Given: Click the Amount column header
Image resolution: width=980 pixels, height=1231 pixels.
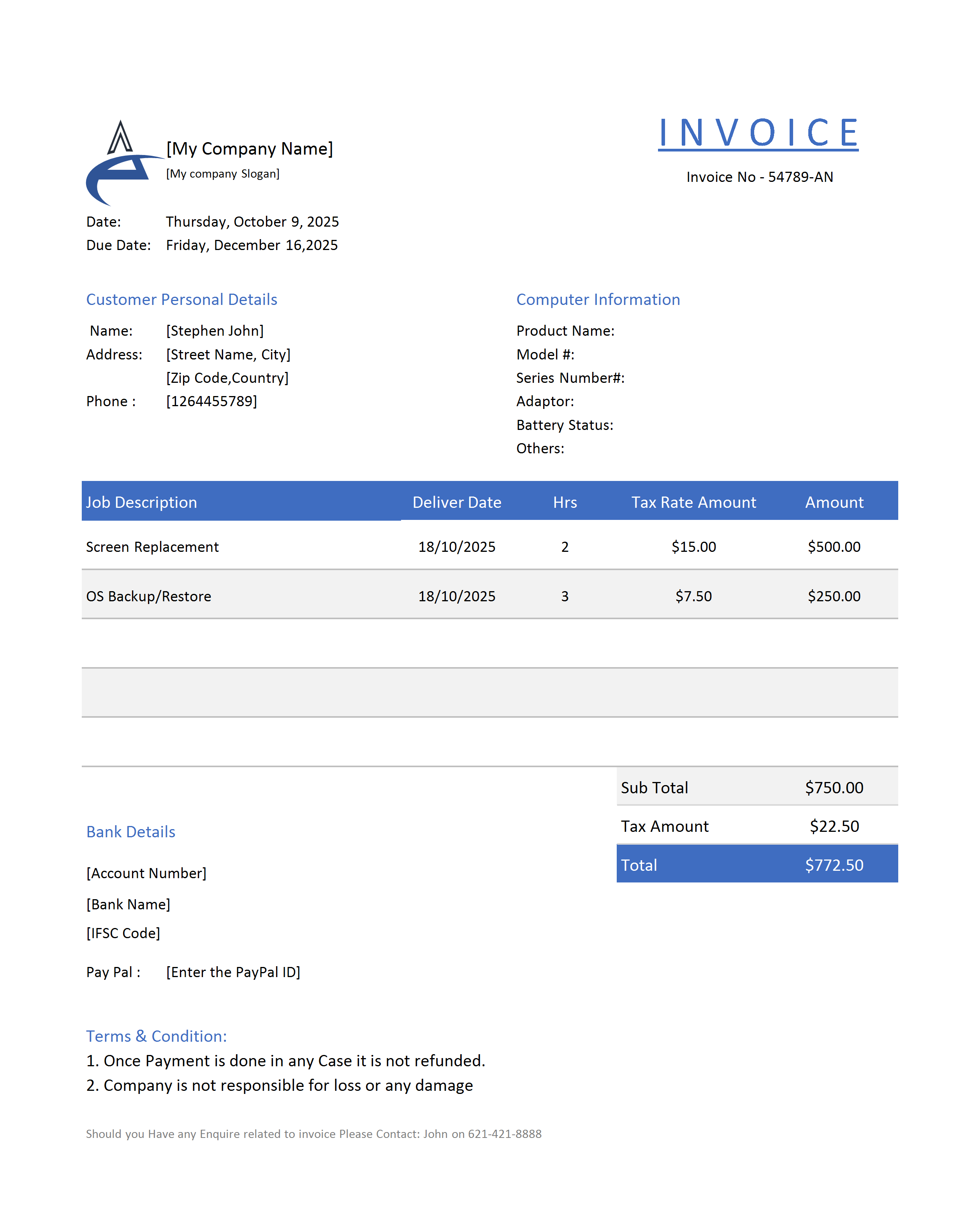Looking at the screenshot, I should (x=834, y=502).
